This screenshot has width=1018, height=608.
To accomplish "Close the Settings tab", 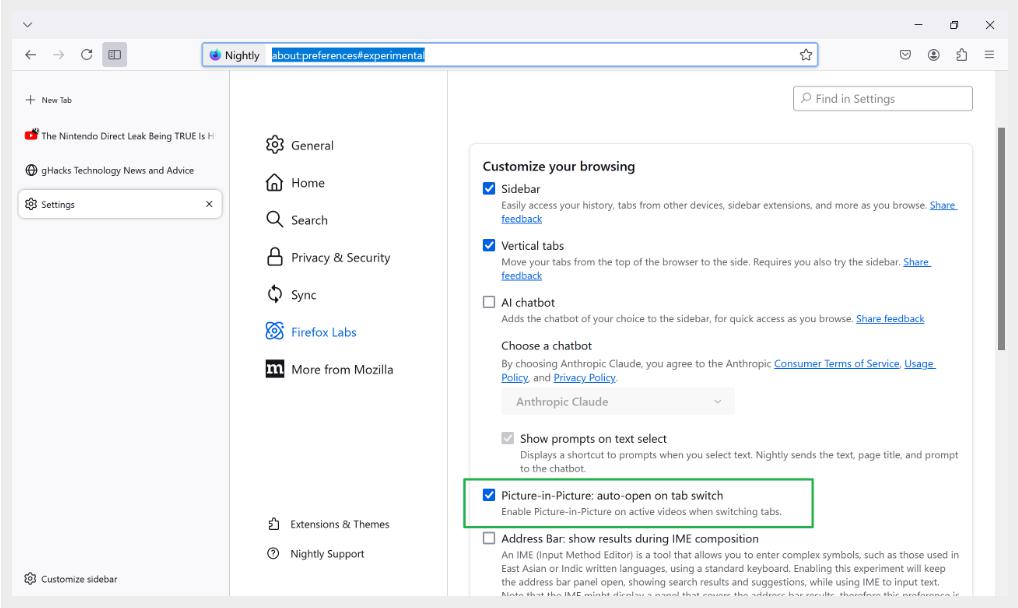I will coord(208,204).
